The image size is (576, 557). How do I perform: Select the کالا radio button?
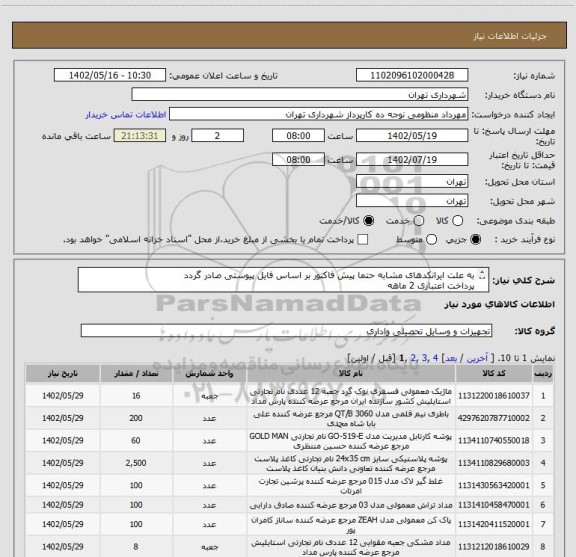457,221
